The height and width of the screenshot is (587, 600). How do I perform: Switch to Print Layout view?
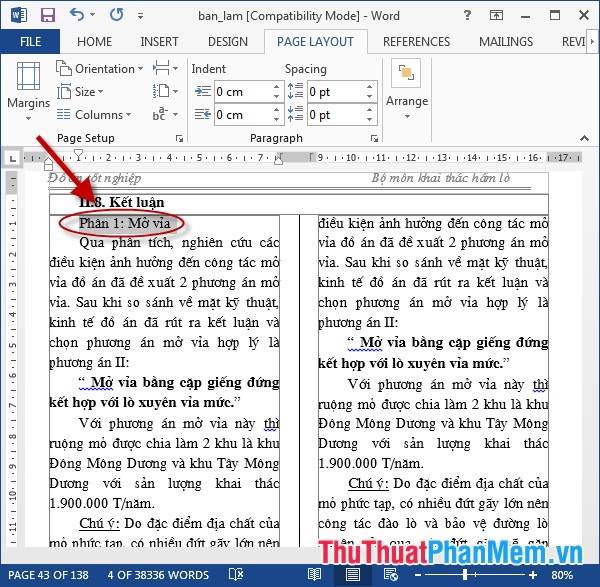tap(352, 574)
